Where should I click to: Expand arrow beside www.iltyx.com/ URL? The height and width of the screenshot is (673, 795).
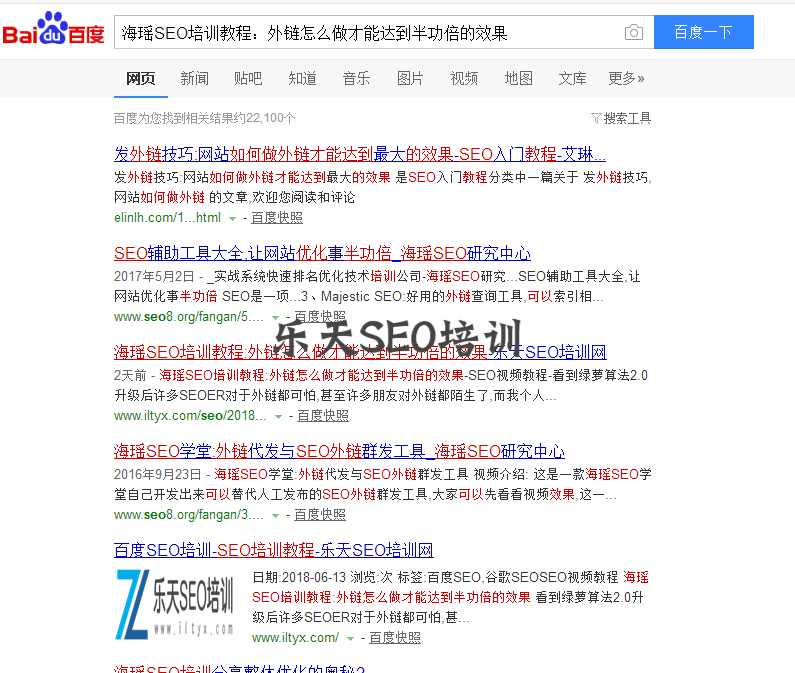point(350,639)
